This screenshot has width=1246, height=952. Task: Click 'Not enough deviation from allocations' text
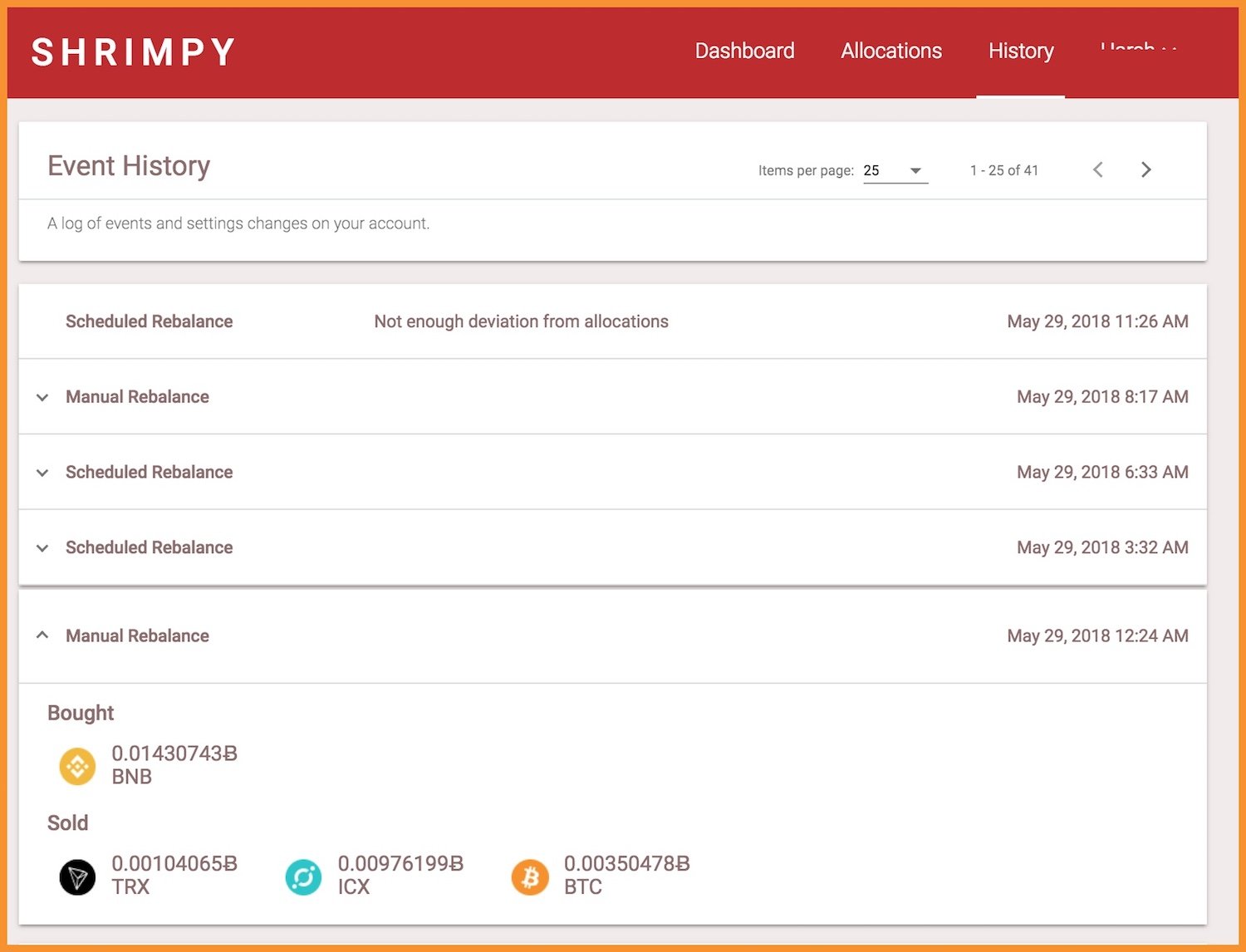(x=521, y=321)
